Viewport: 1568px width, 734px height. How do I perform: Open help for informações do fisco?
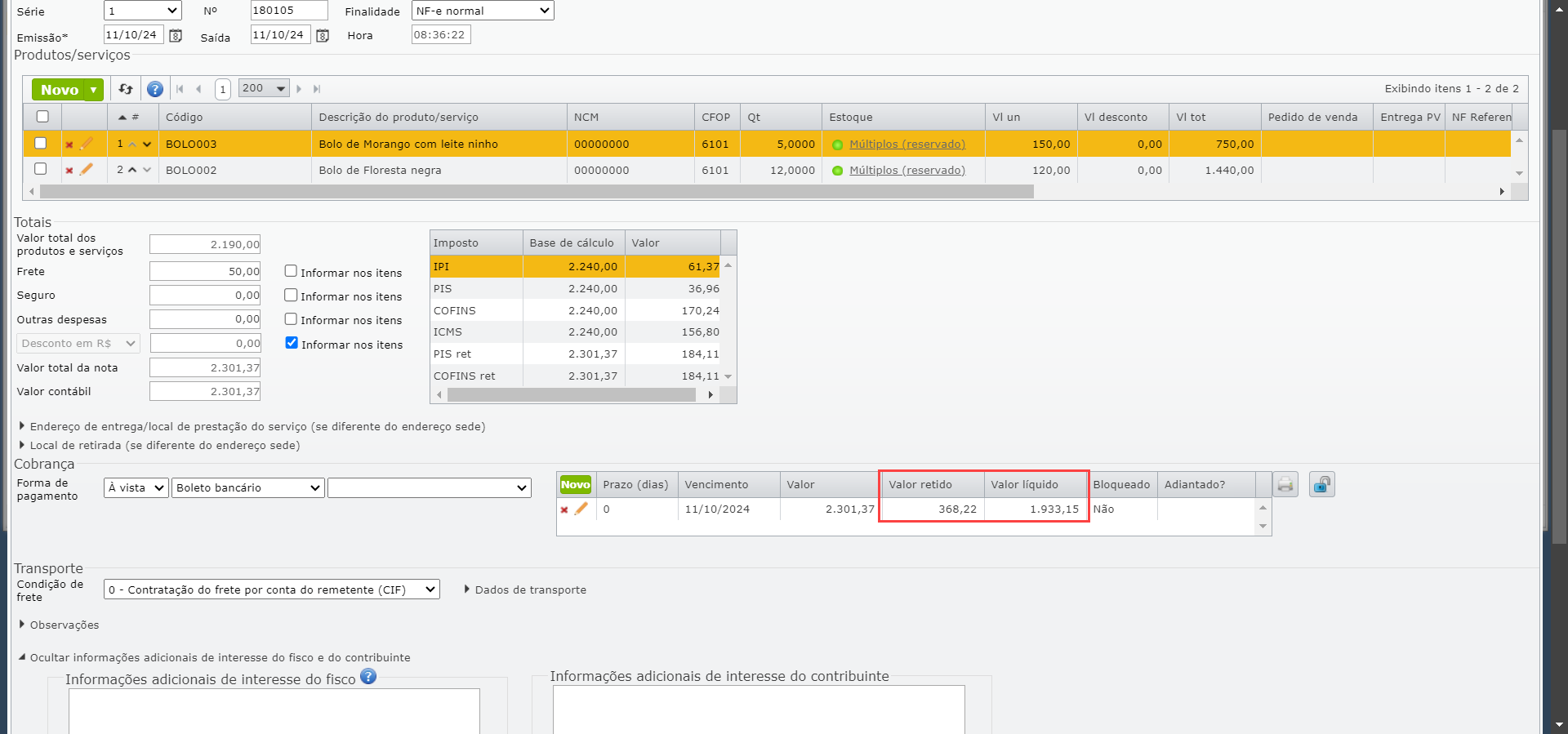tap(368, 676)
